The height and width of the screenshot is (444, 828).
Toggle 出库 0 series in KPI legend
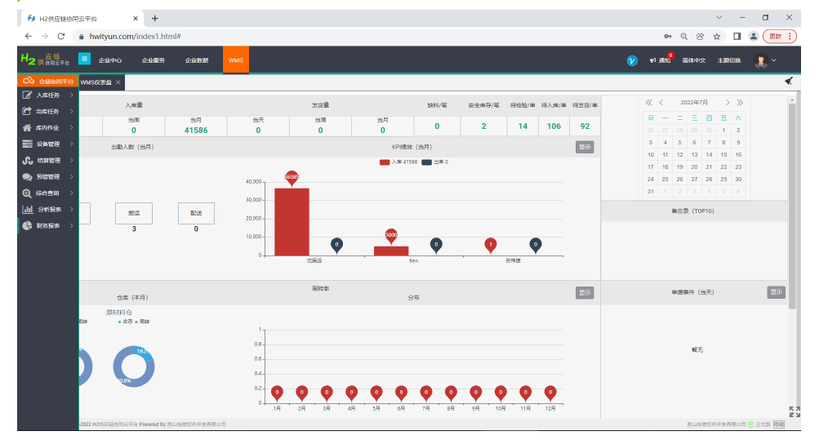pyautogui.click(x=435, y=162)
